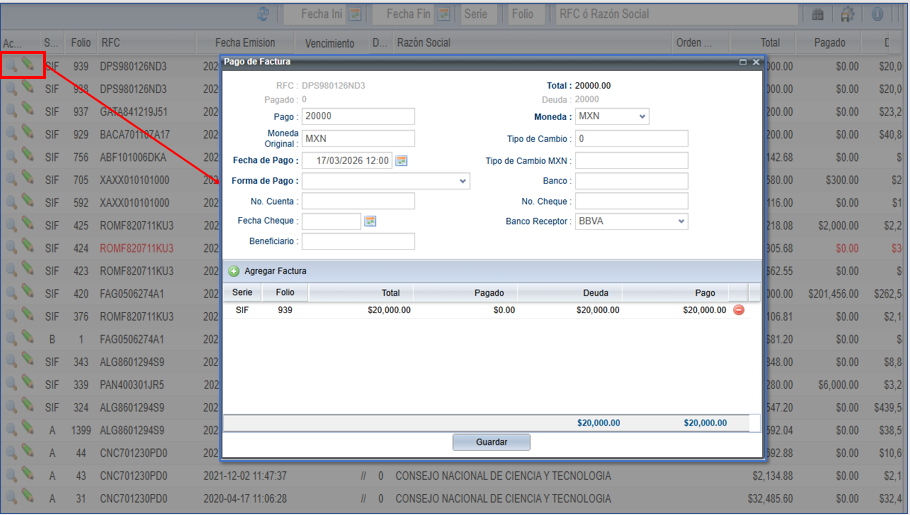910x515 pixels.
Task: Remove invoice 939 with the red minus icon
Action: coord(739,310)
